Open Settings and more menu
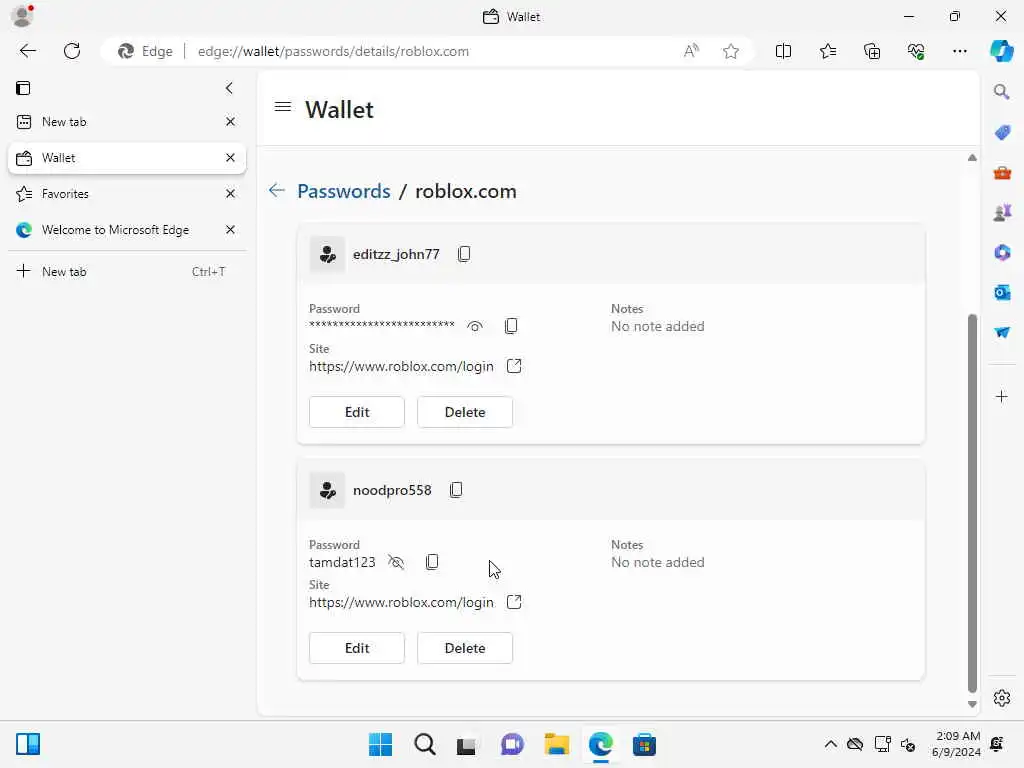 tap(959, 51)
